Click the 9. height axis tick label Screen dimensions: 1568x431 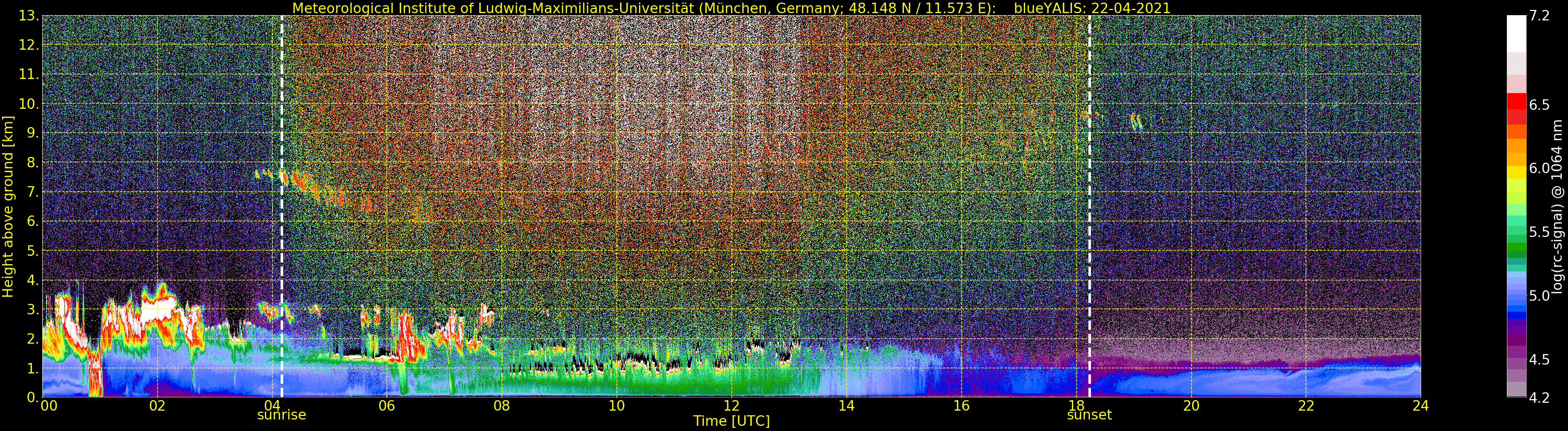32,133
